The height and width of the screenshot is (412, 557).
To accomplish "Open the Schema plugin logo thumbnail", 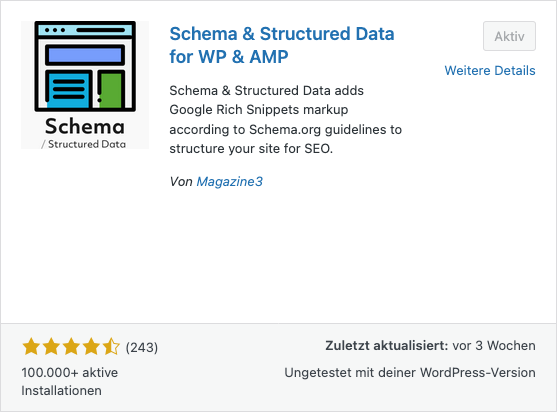I will click(x=85, y=85).
